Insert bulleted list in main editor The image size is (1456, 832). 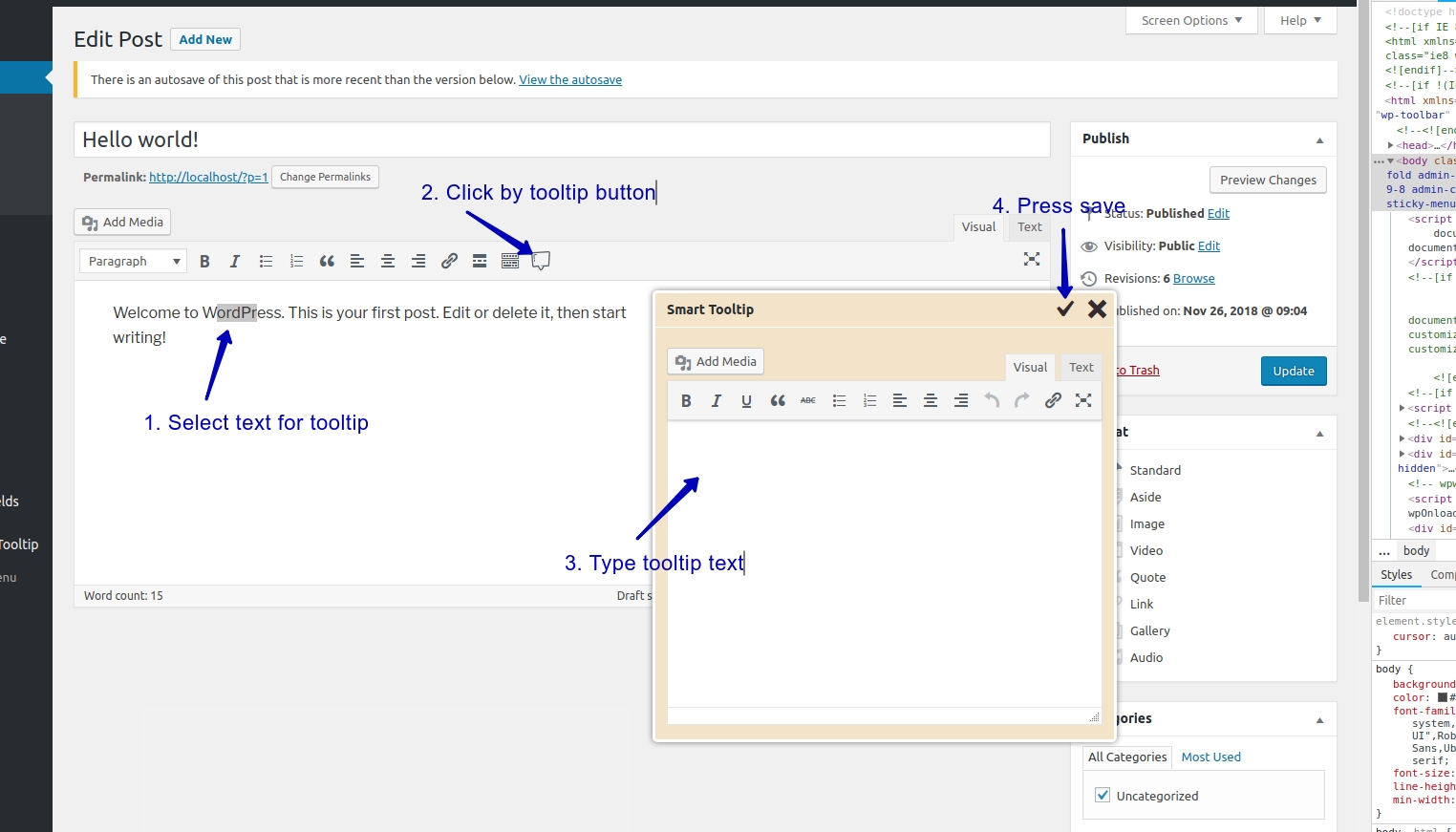pyautogui.click(x=266, y=261)
